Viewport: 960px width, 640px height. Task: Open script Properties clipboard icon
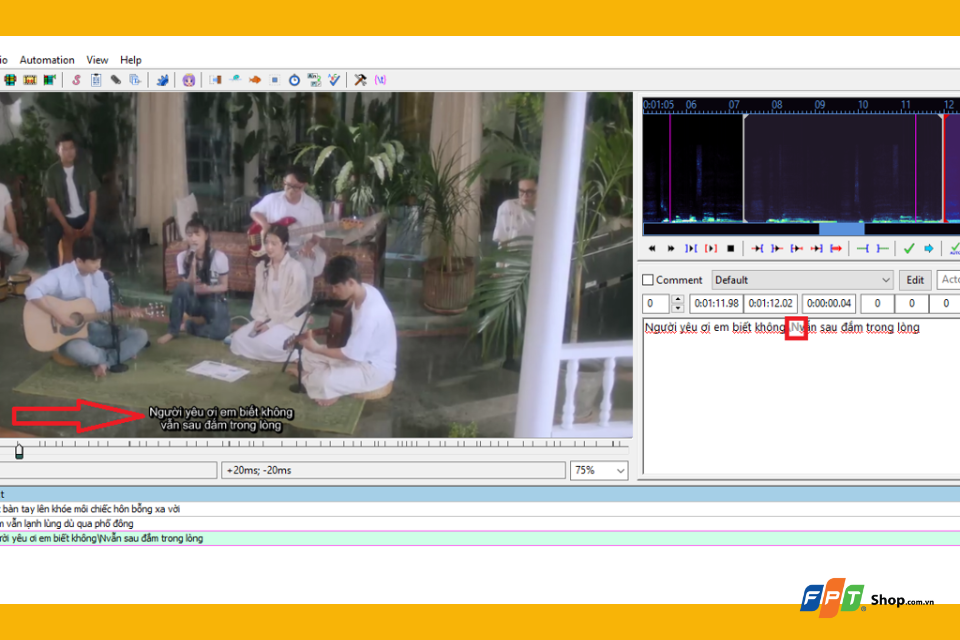[96, 80]
